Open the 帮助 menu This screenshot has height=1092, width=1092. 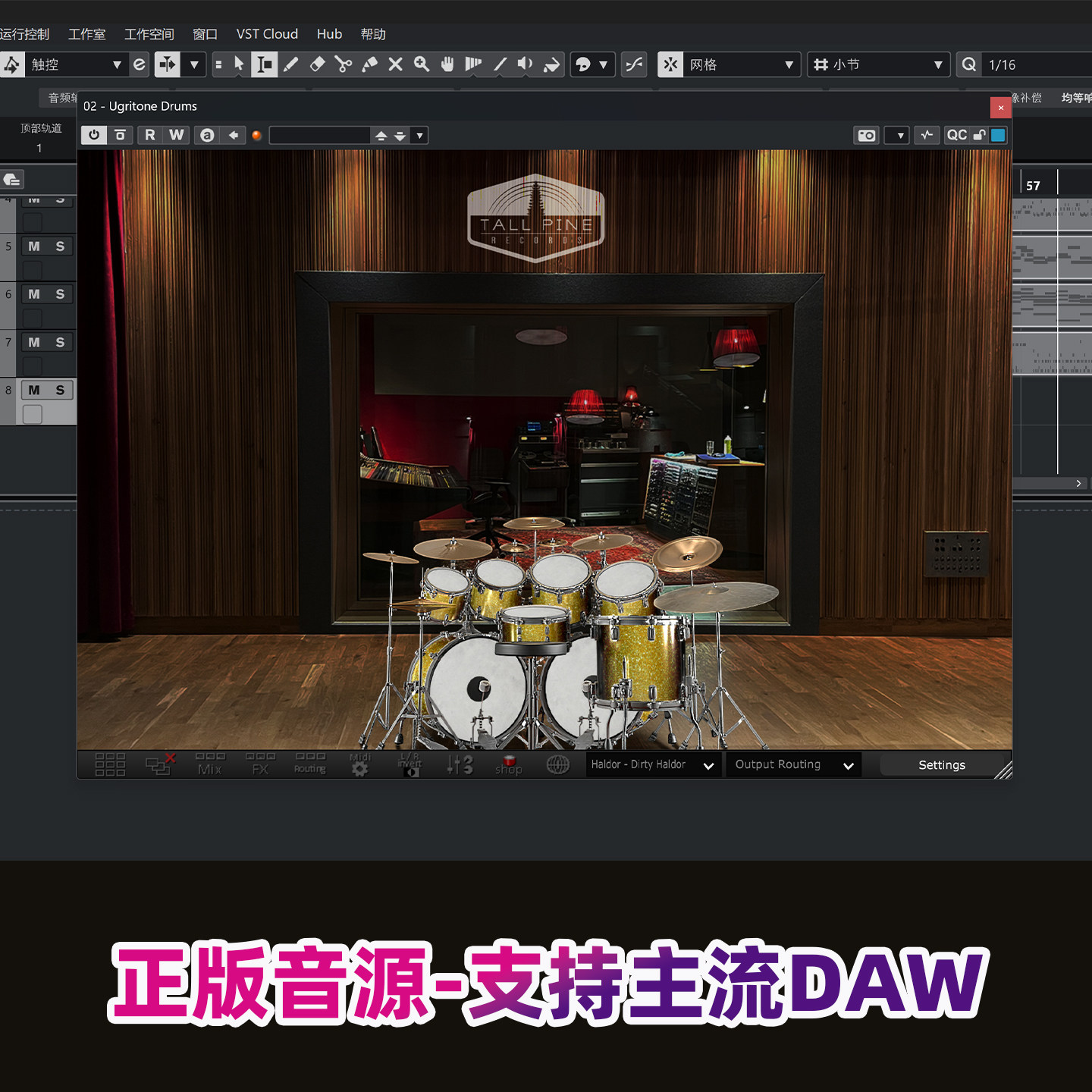pos(373,34)
